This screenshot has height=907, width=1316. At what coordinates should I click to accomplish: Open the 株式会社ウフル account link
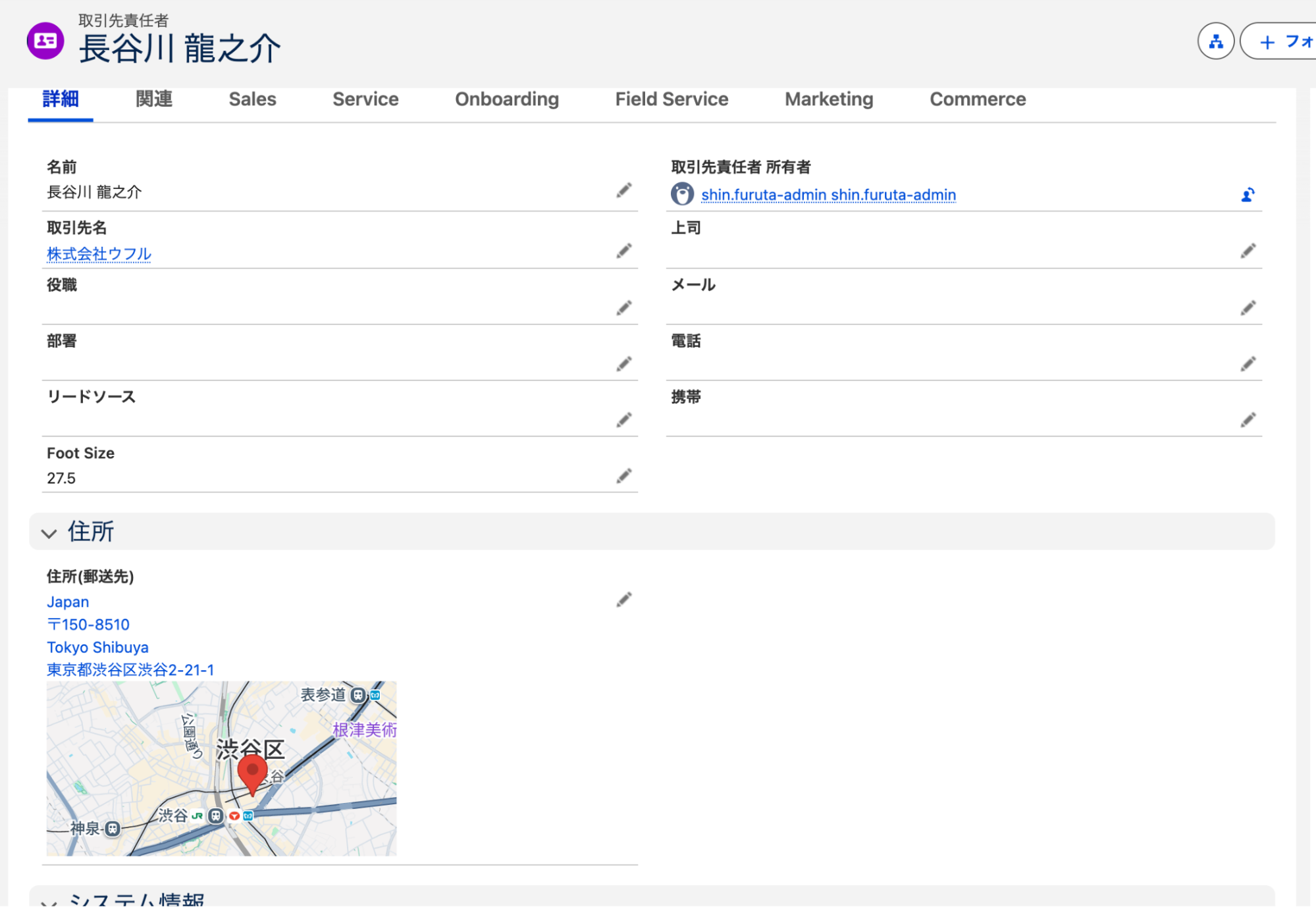pyautogui.click(x=99, y=254)
